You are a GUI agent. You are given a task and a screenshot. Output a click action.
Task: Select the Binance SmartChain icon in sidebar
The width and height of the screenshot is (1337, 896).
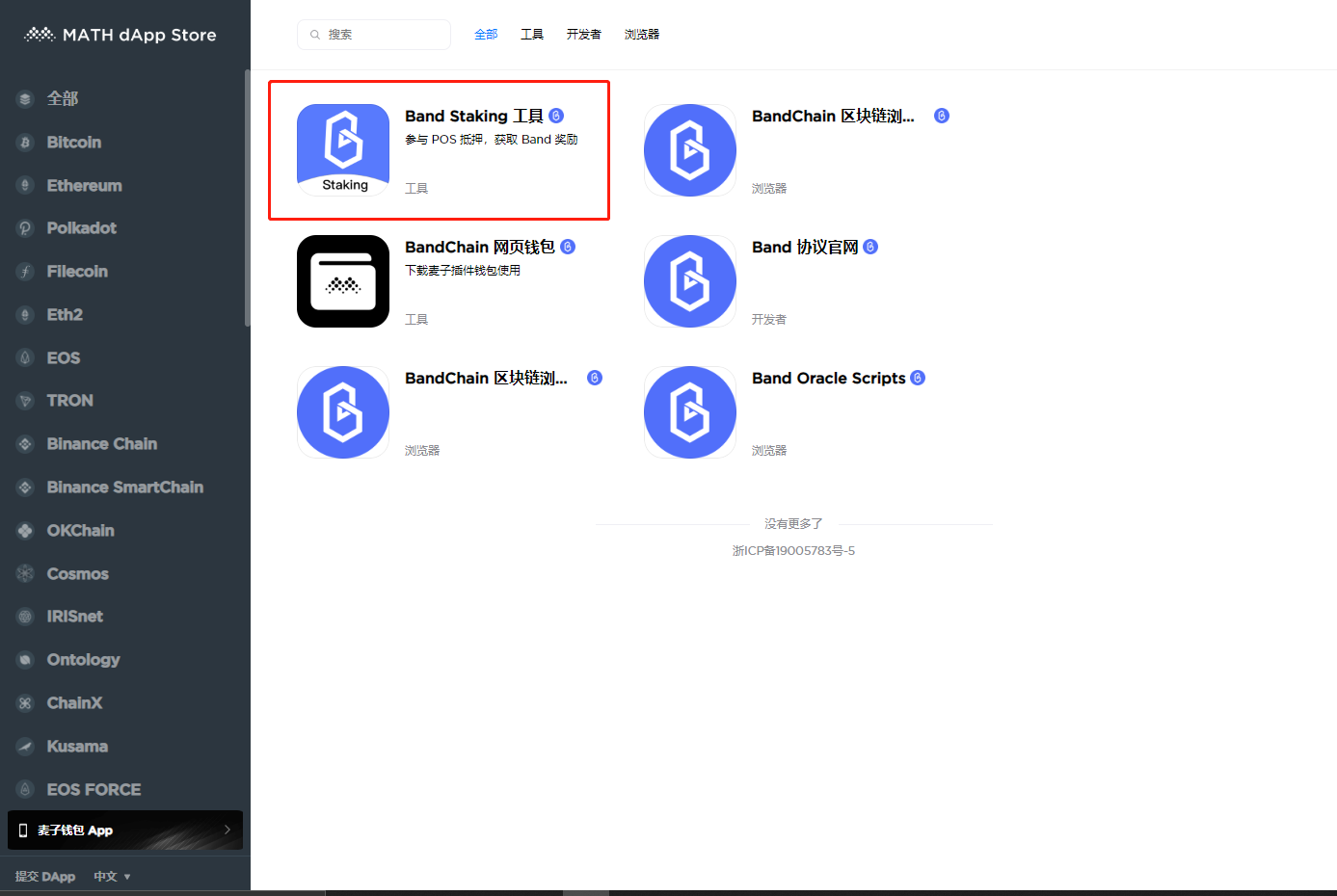[26, 488]
